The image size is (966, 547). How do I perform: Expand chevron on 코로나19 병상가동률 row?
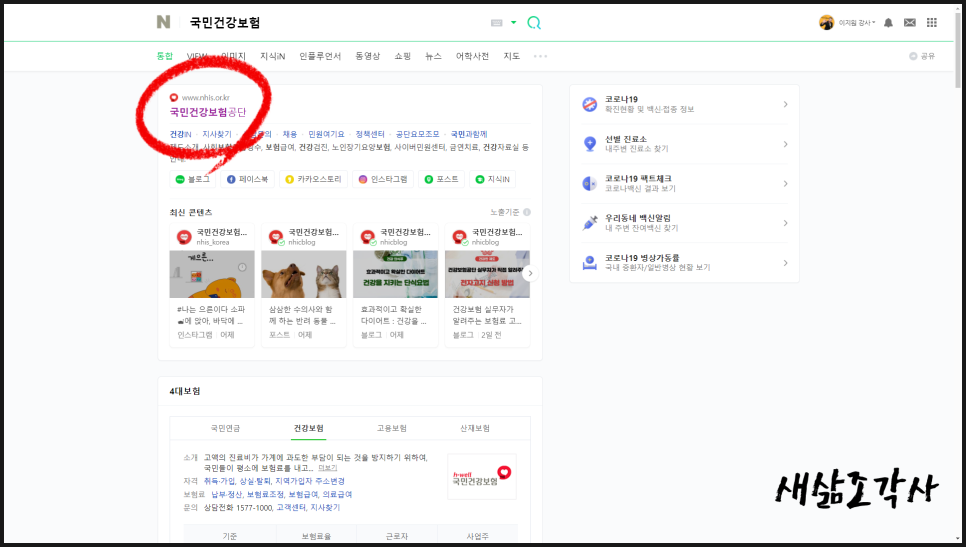point(785,263)
